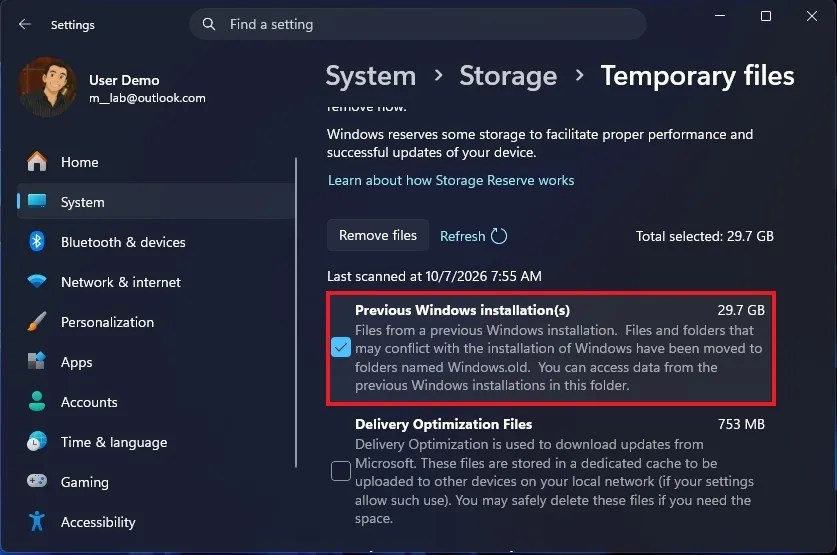Click the Network Wi-Fi icon
Screen dimensions: 837x555
click(37, 281)
